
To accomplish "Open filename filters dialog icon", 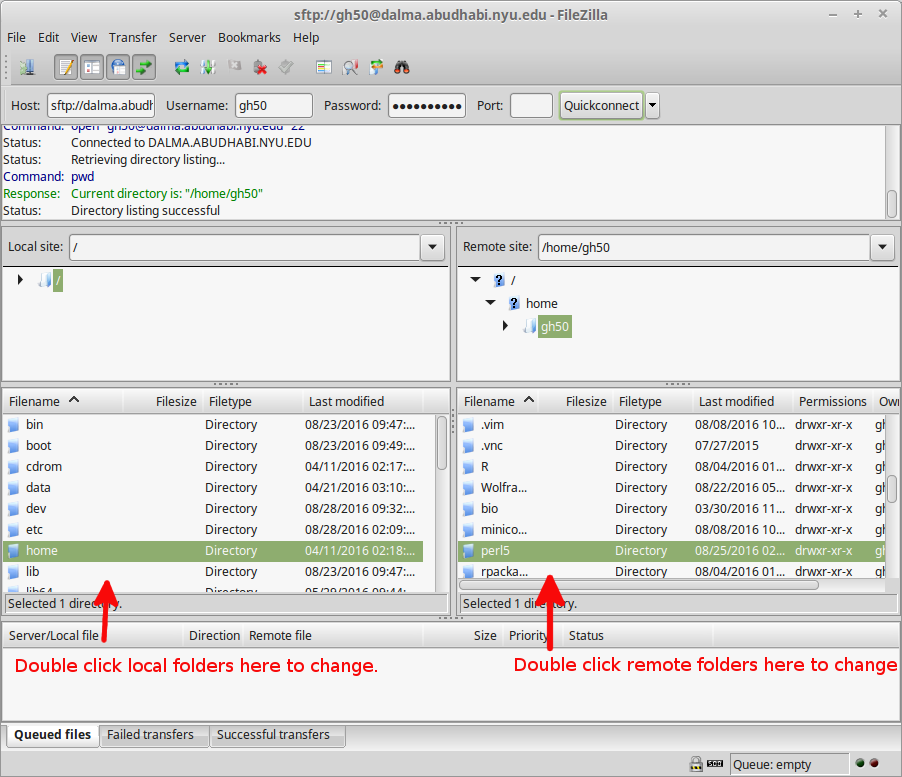I will (x=323, y=68).
